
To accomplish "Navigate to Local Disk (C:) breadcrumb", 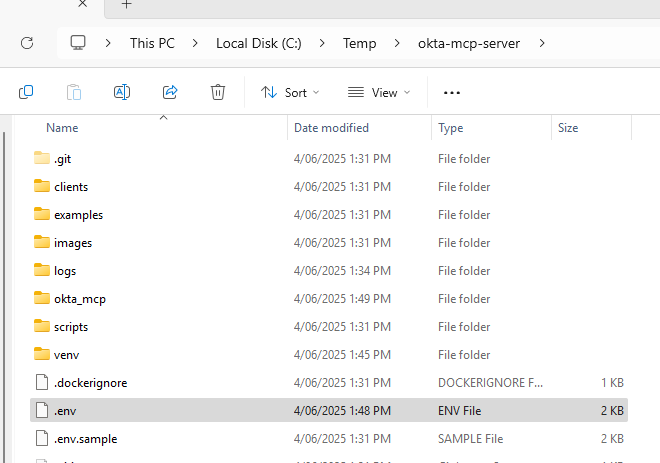I will coord(258,43).
